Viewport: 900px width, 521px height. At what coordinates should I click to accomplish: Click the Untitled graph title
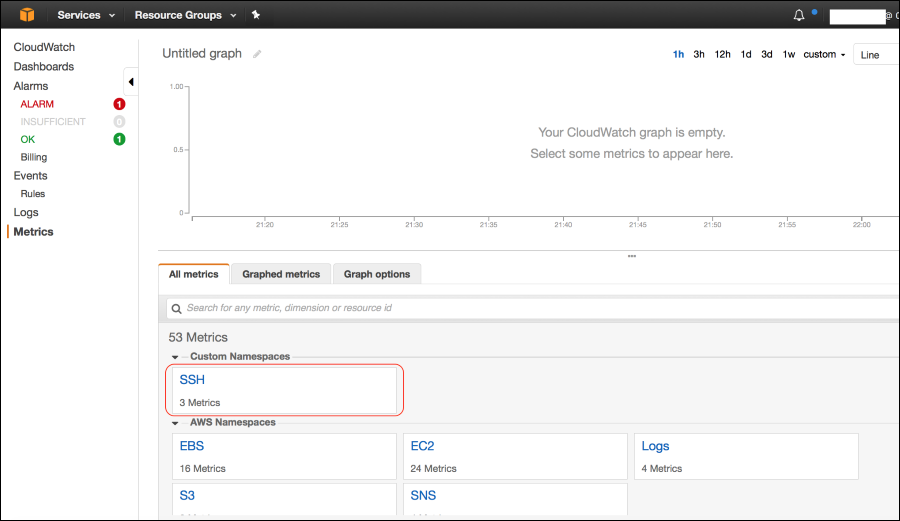point(202,53)
